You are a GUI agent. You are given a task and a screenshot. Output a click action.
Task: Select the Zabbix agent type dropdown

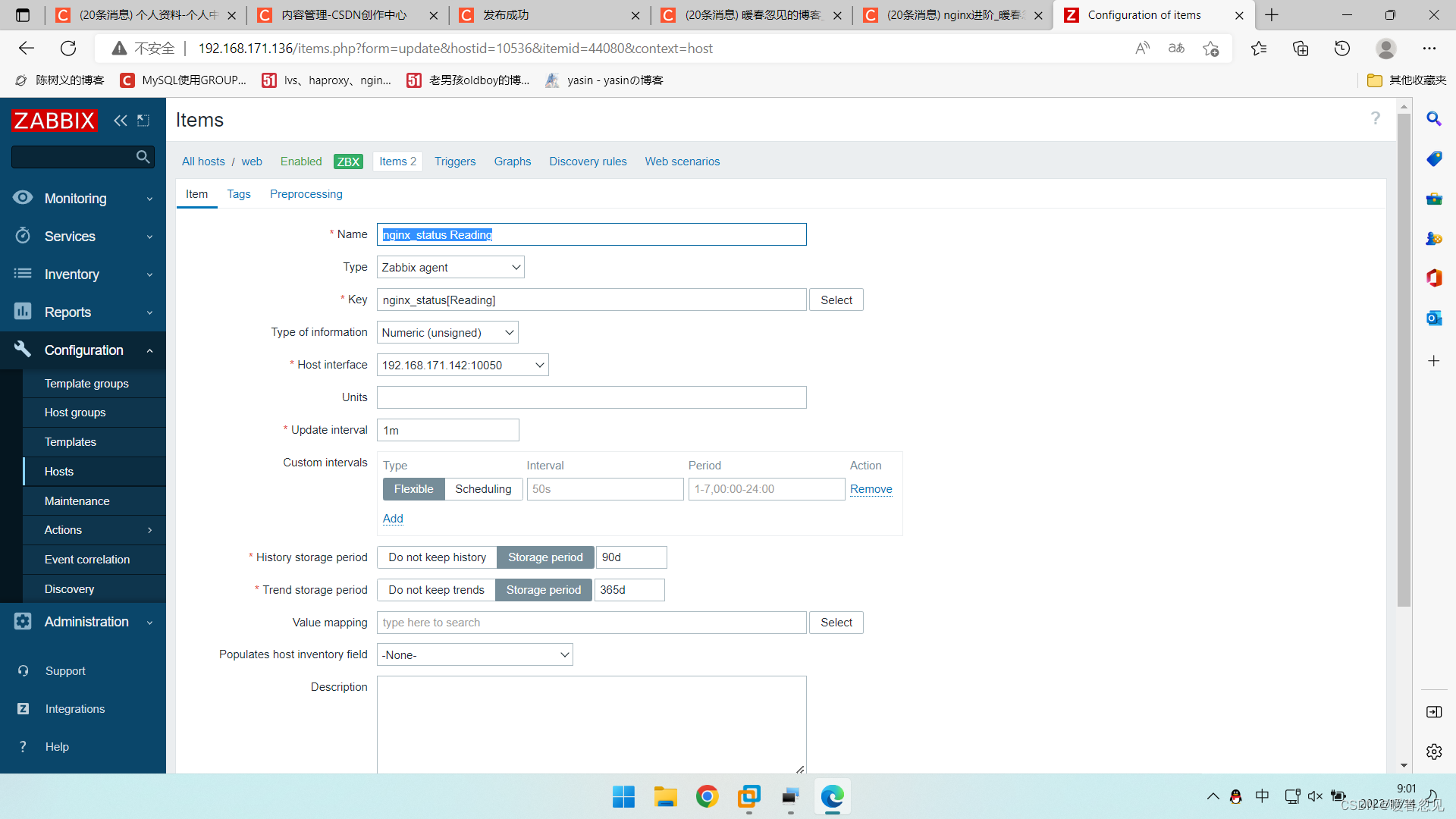451,267
